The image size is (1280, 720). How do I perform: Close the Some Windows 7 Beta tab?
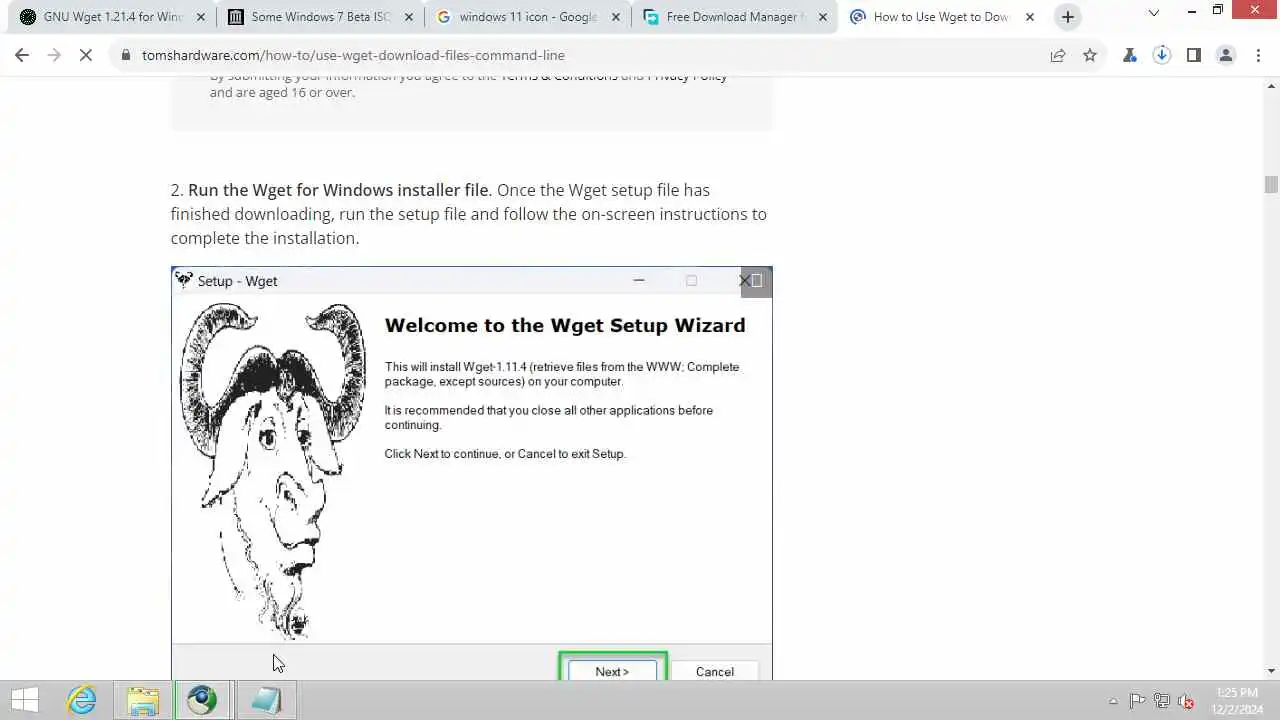click(407, 17)
